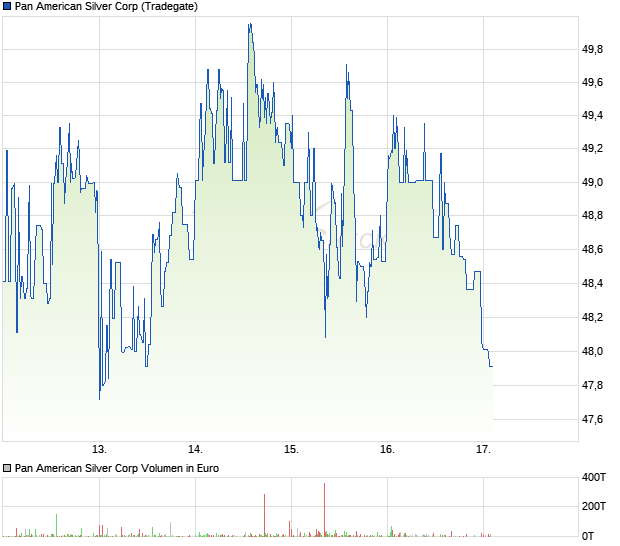
Task: Click the tall red volume bar before the 15.
Action: [x=265, y=515]
